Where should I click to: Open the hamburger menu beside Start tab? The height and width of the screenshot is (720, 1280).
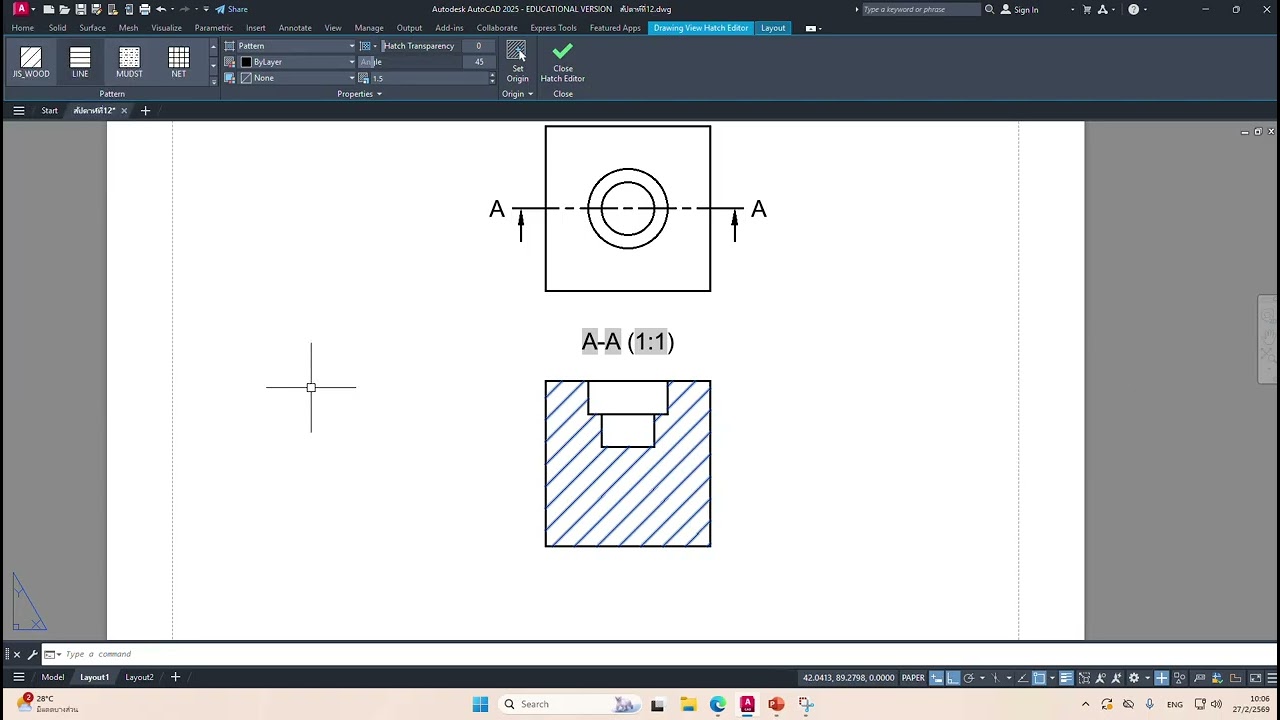(x=18, y=110)
